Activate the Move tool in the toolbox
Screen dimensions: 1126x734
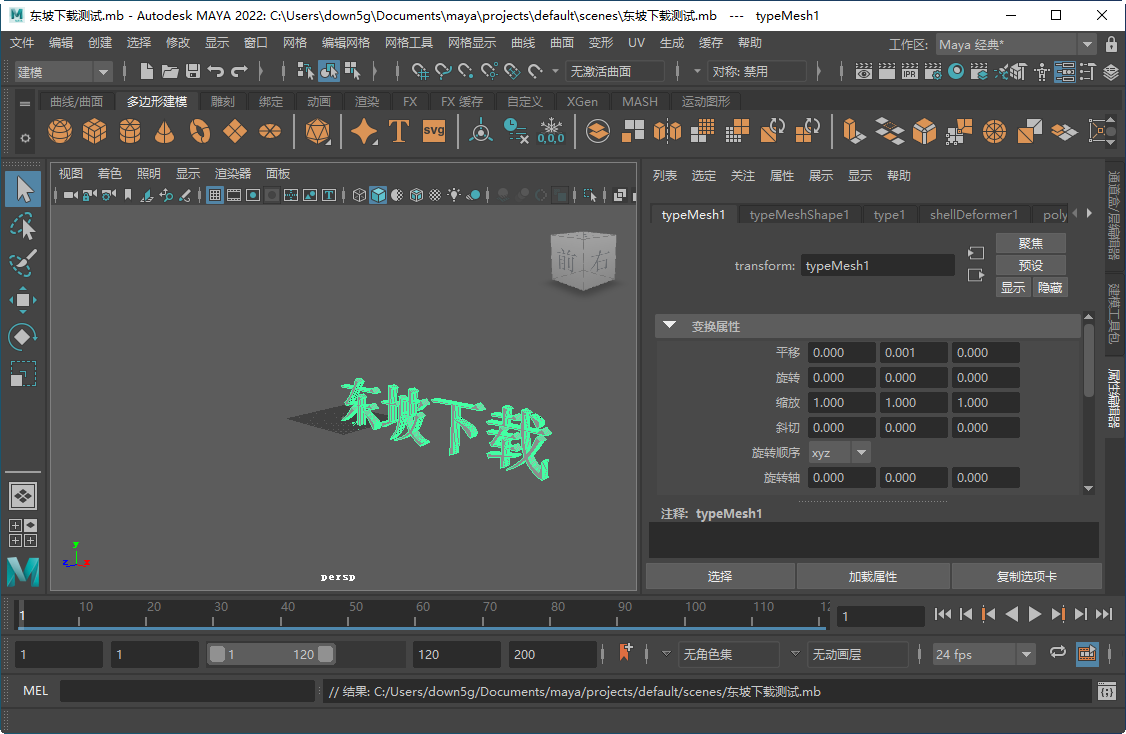tap(25, 299)
